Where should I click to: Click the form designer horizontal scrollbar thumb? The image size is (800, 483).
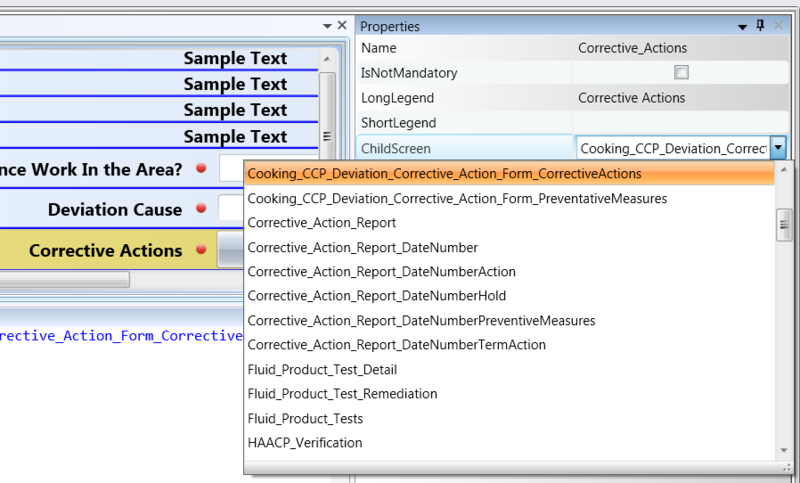coord(64,279)
